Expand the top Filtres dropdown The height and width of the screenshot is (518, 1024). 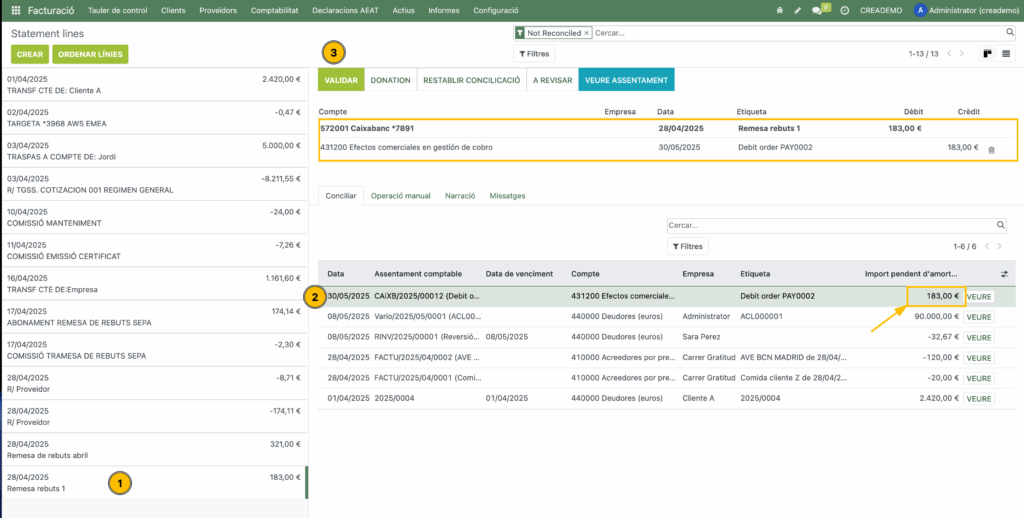(x=533, y=53)
